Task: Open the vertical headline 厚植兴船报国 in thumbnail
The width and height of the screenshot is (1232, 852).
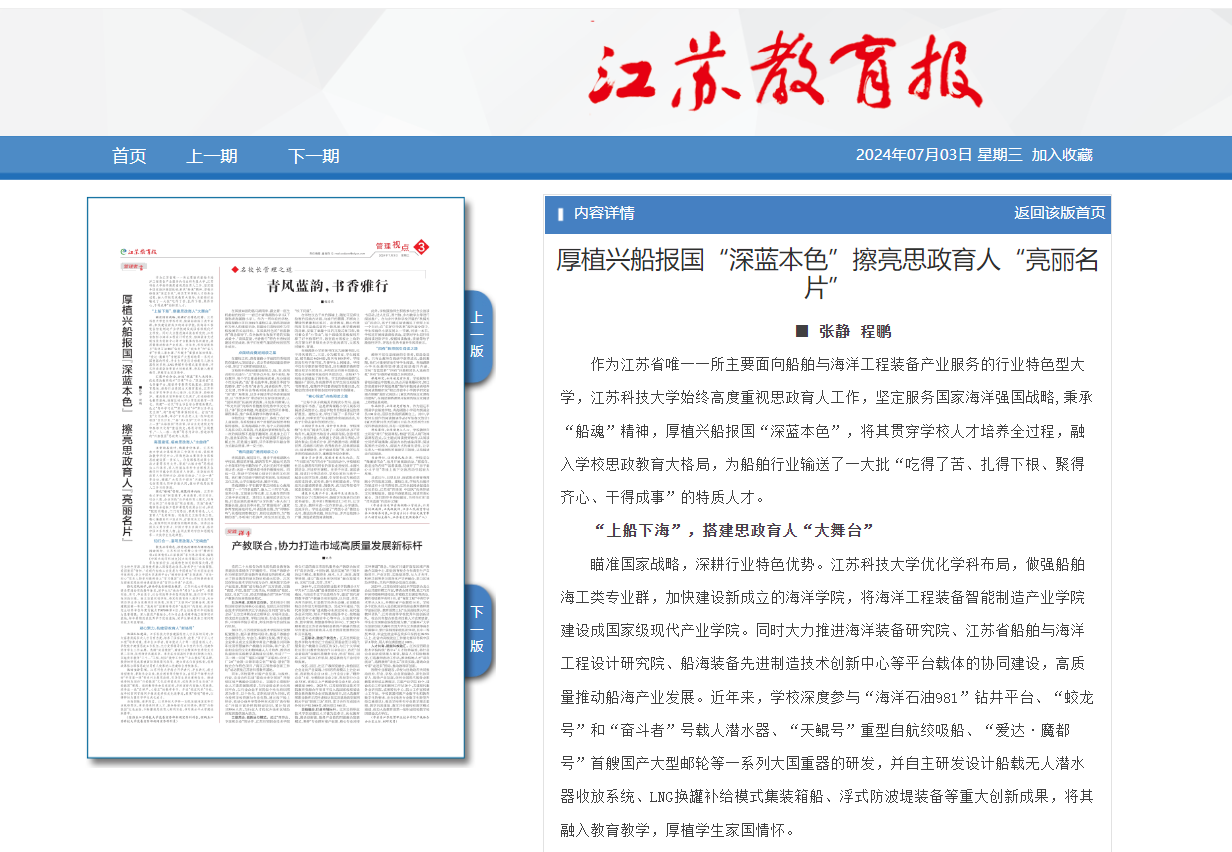Action: point(127,415)
